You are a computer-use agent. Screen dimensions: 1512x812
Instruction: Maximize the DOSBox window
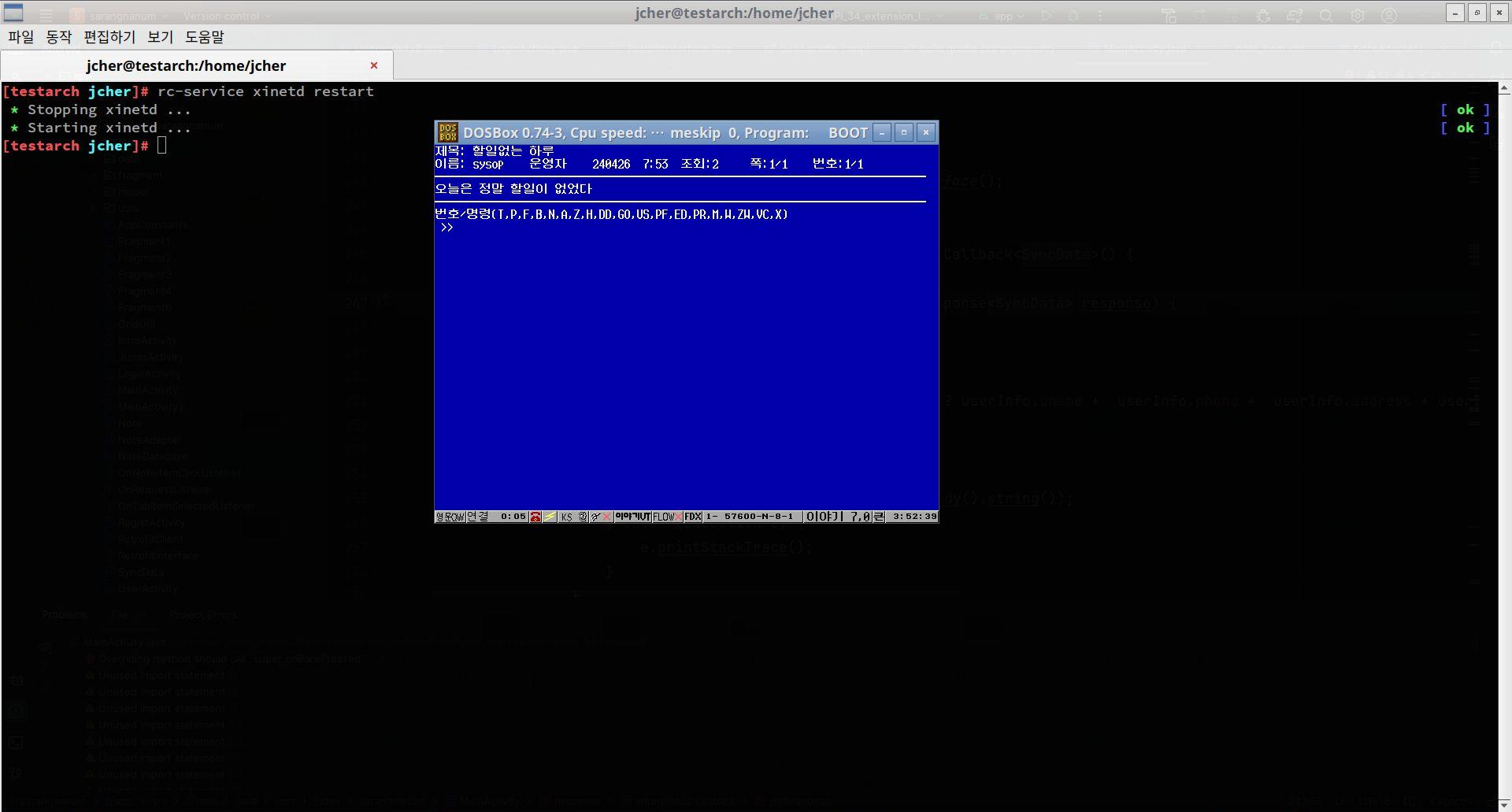point(904,132)
